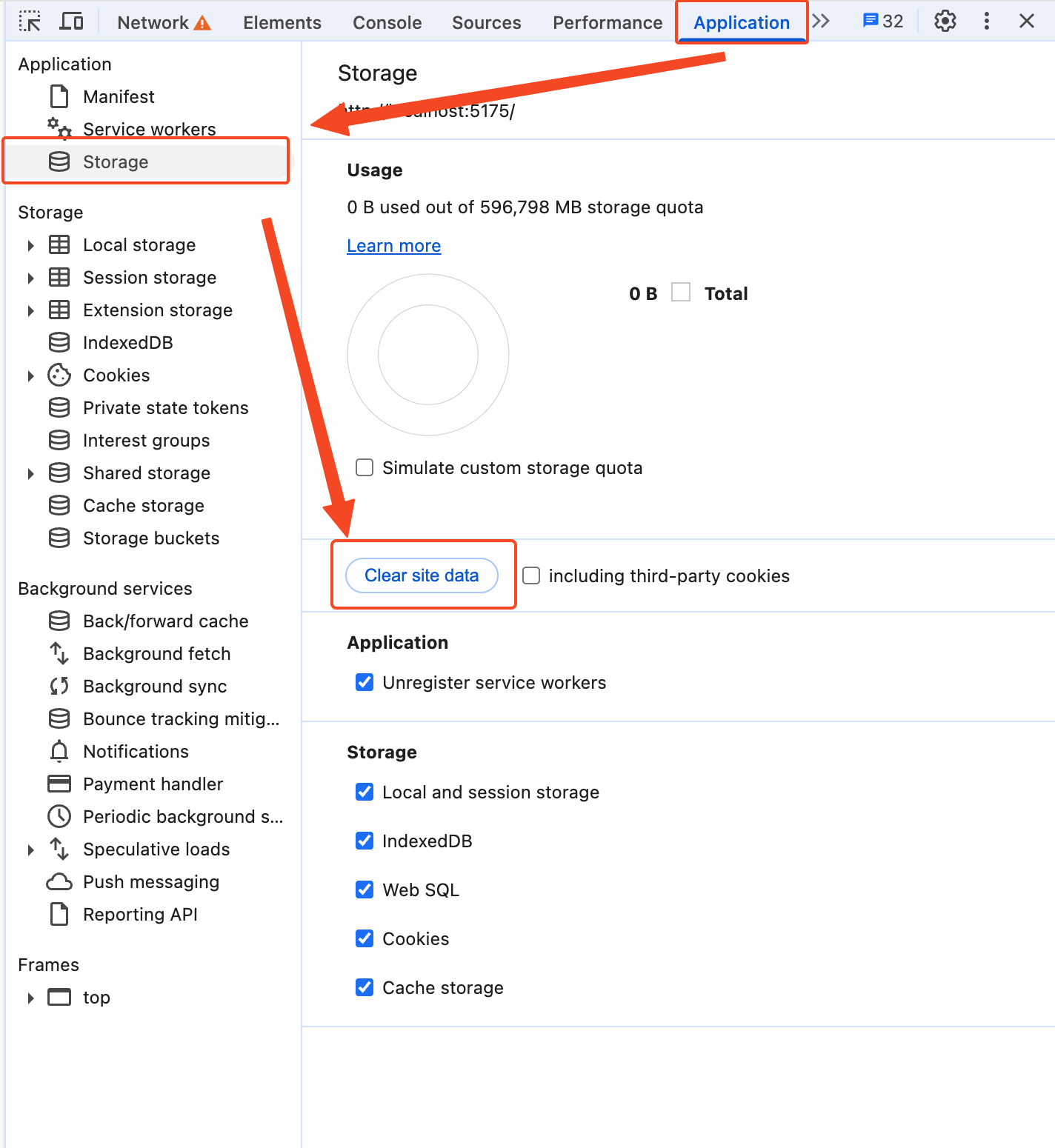Check including third-party cookies
Screen dimensions: 1055x1148
(x=531, y=576)
